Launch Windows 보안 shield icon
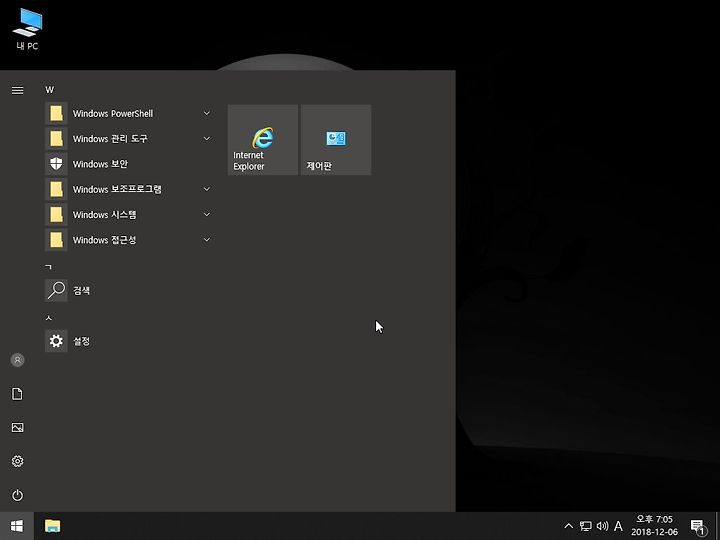 click(x=56, y=164)
